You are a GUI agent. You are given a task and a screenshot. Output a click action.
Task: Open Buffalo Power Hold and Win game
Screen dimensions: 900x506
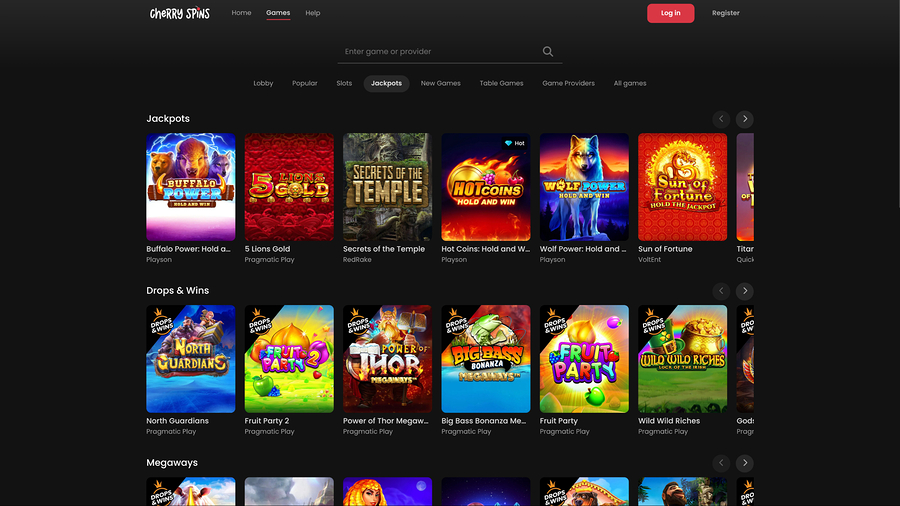click(191, 187)
